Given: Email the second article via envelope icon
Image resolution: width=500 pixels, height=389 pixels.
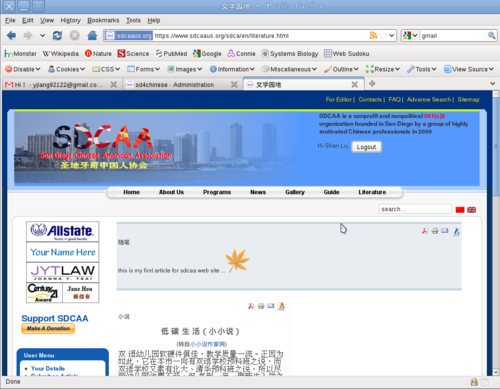Looking at the screenshot, I should point(271,306).
